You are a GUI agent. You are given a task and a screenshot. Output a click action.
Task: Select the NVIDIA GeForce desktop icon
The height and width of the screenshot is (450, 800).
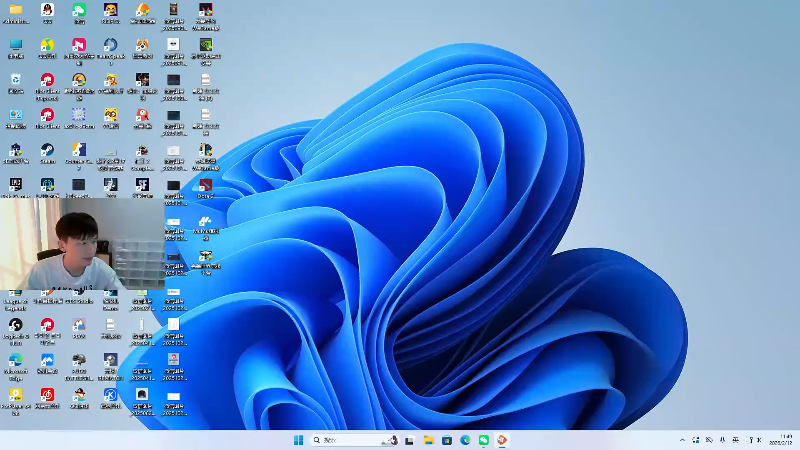pos(205,45)
